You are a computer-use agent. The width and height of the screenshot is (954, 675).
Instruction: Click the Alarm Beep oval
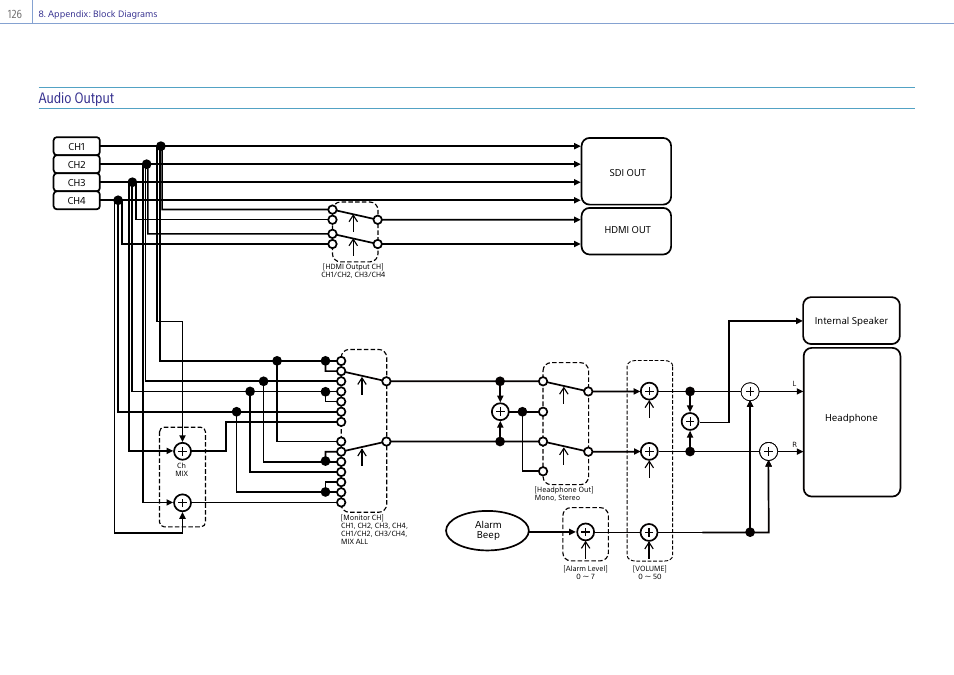487,530
